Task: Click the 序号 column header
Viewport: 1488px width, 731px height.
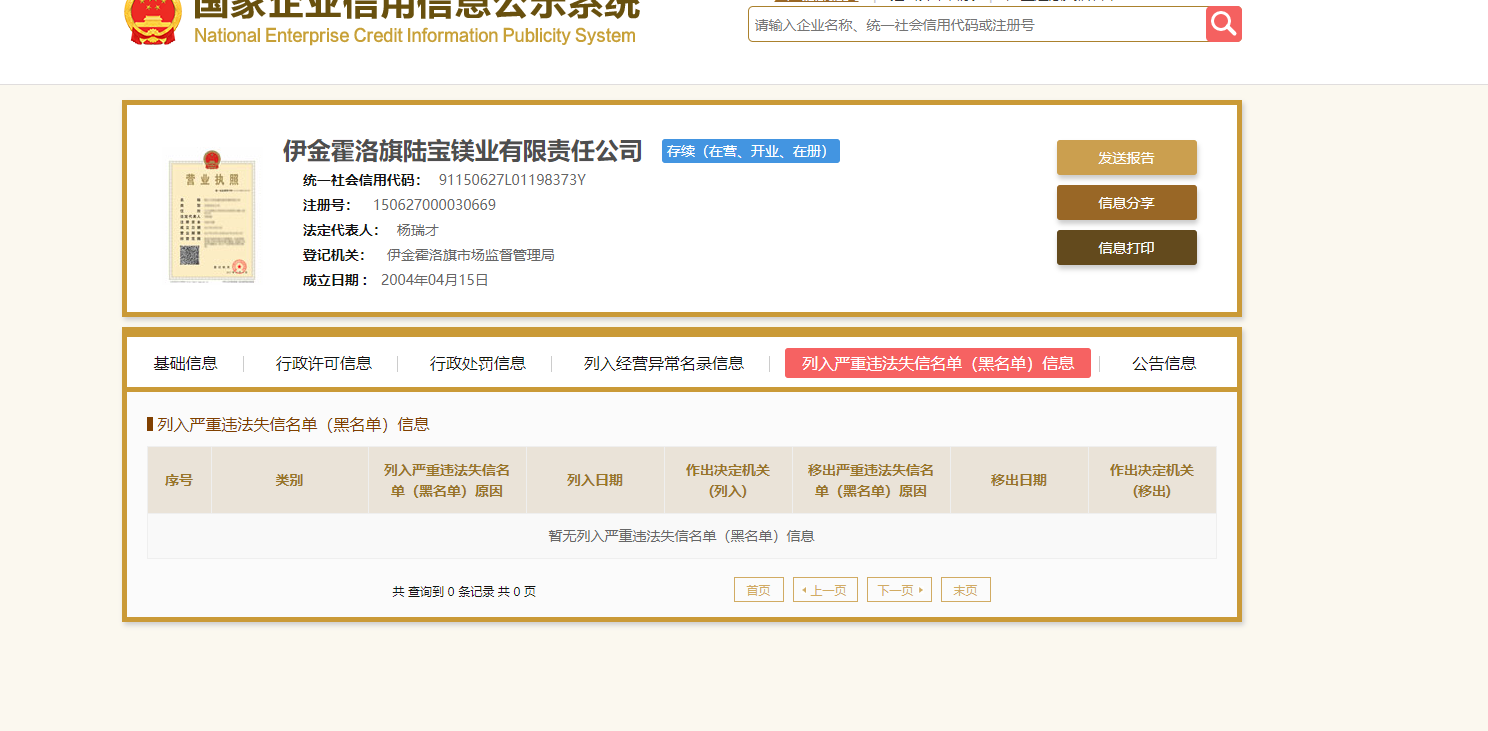Action: tap(179, 480)
